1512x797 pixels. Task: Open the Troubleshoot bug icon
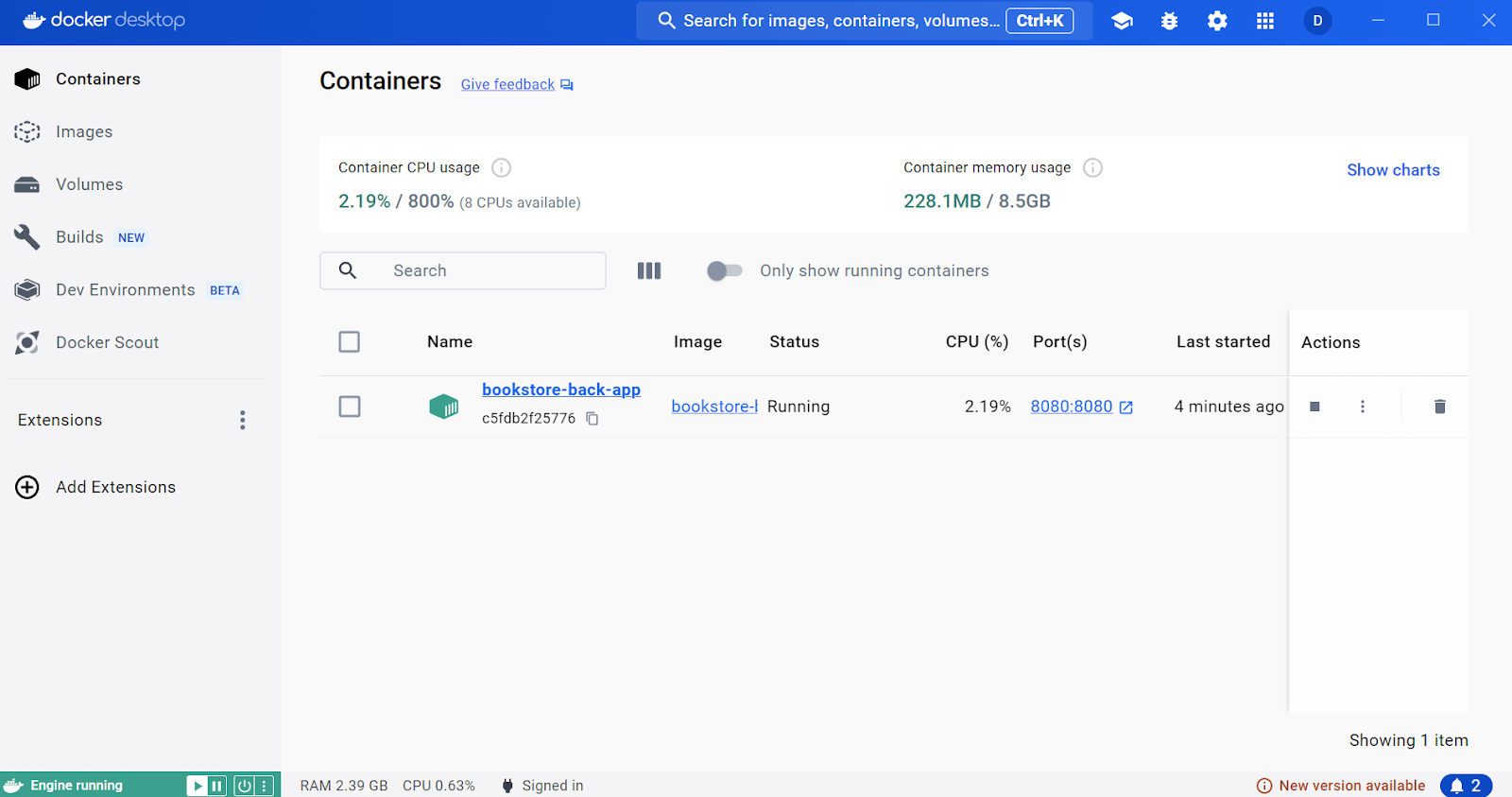[1169, 21]
